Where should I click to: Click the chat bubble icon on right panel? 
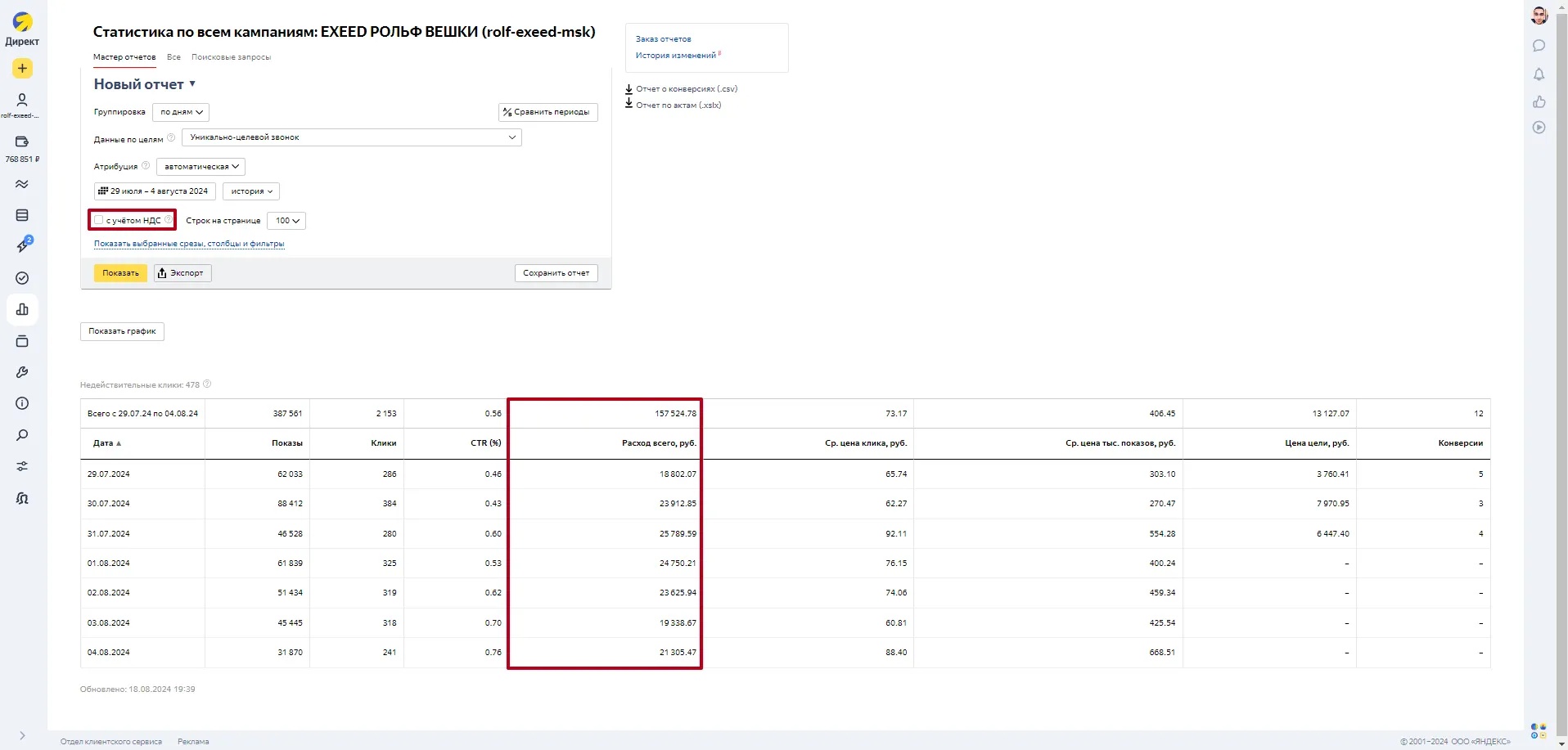point(1539,46)
